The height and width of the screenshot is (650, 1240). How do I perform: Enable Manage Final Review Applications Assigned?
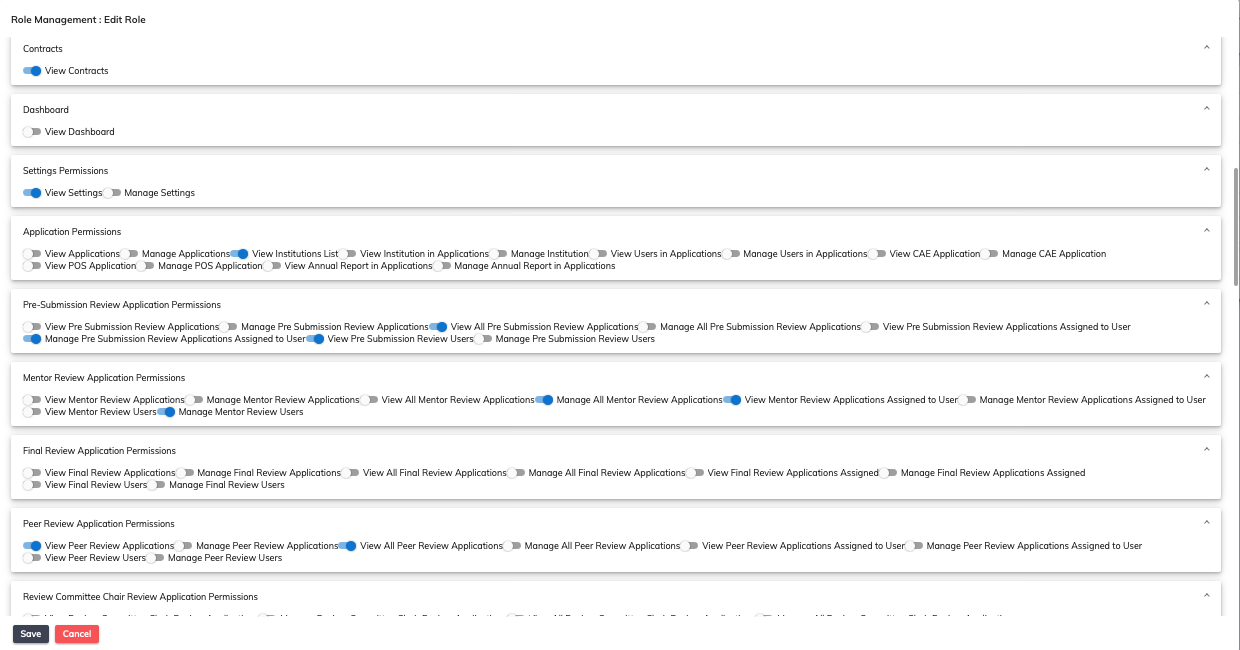tap(888, 473)
